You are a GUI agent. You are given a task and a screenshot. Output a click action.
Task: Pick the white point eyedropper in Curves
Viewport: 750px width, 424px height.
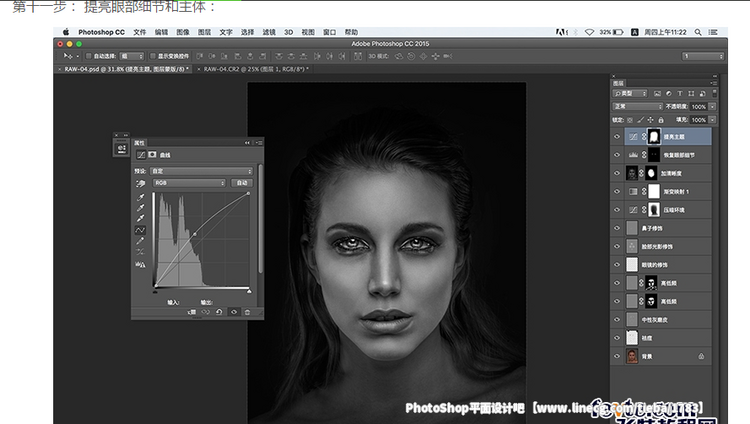(x=141, y=217)
